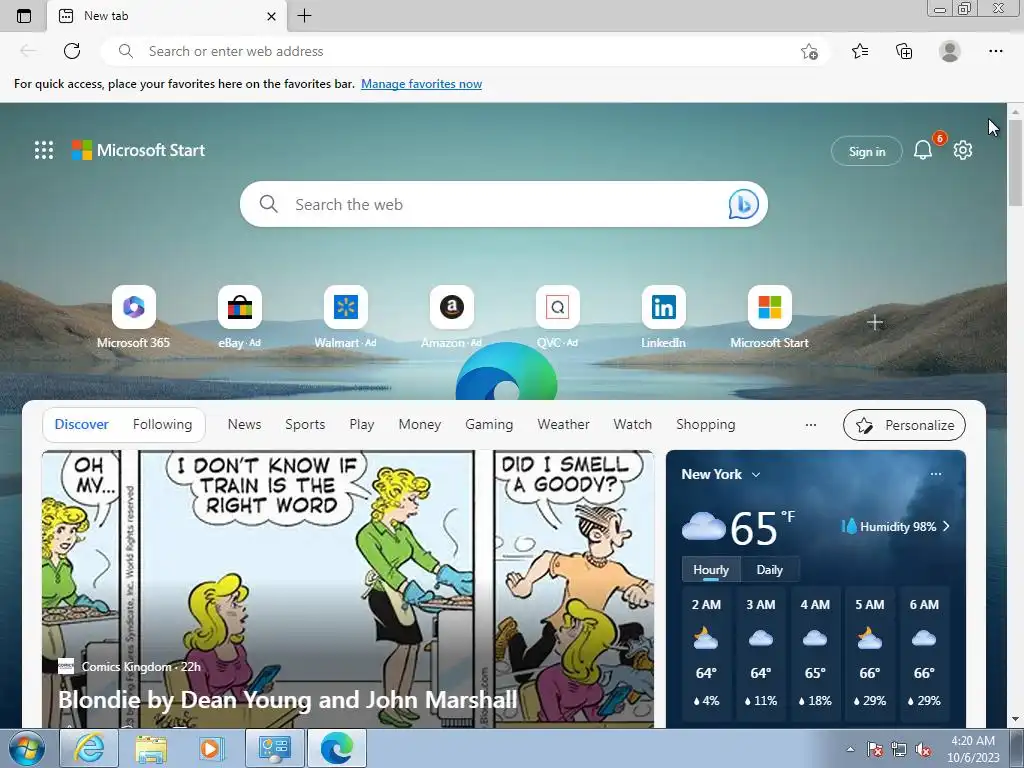Image resolution: width=1024 pixels, height=768 pixels.
Task: Click the Personalize button
Action: pyautogui.click(x=904, y=425)
